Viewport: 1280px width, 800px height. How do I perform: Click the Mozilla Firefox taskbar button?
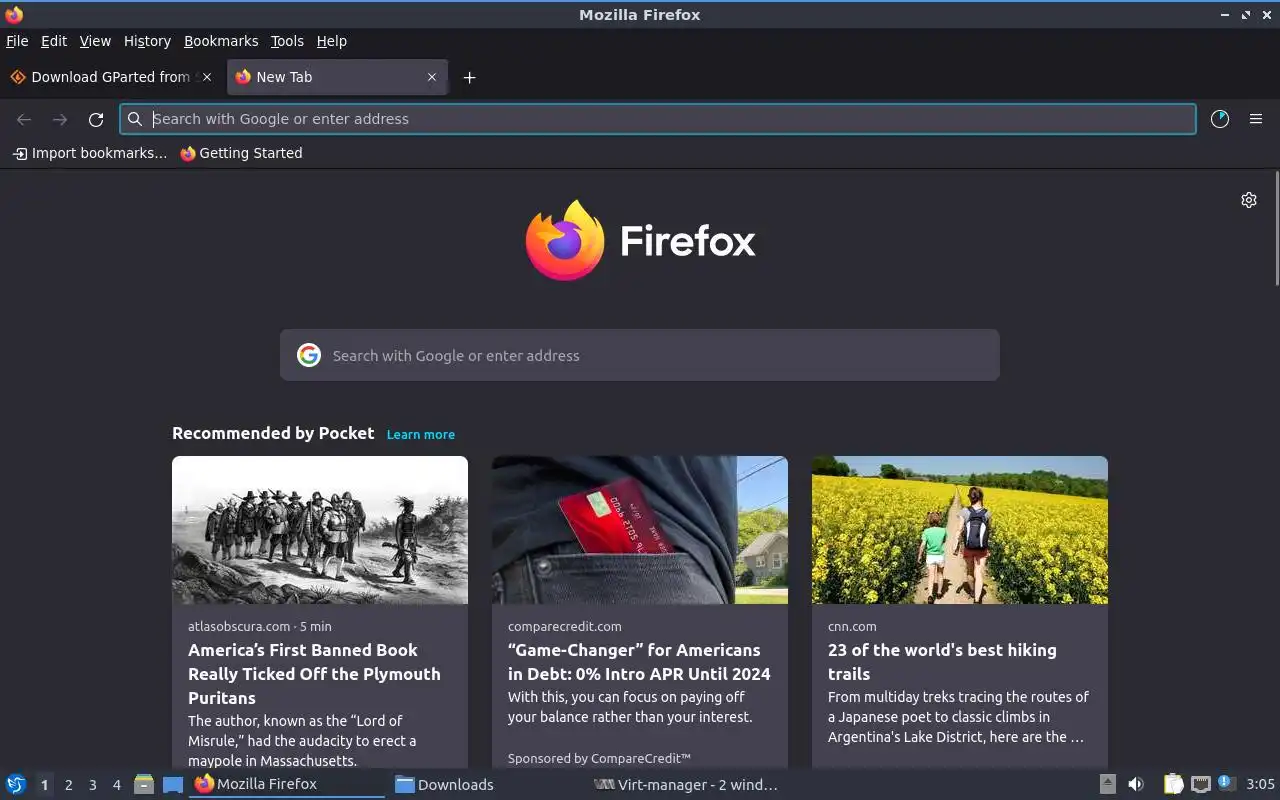[287, 785]
